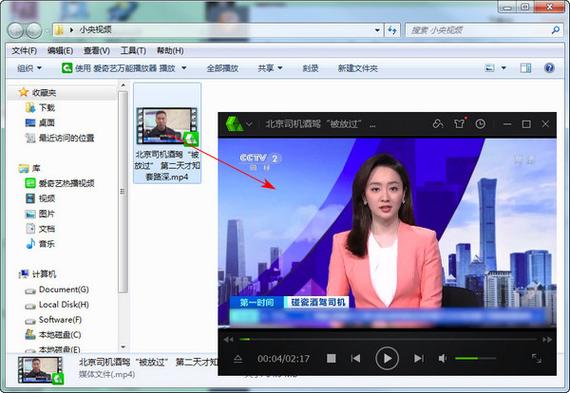Image resolution: width=570 pixels, height=393 pixels.
Task: Change the view mode icon
Action: coord(490,68)
